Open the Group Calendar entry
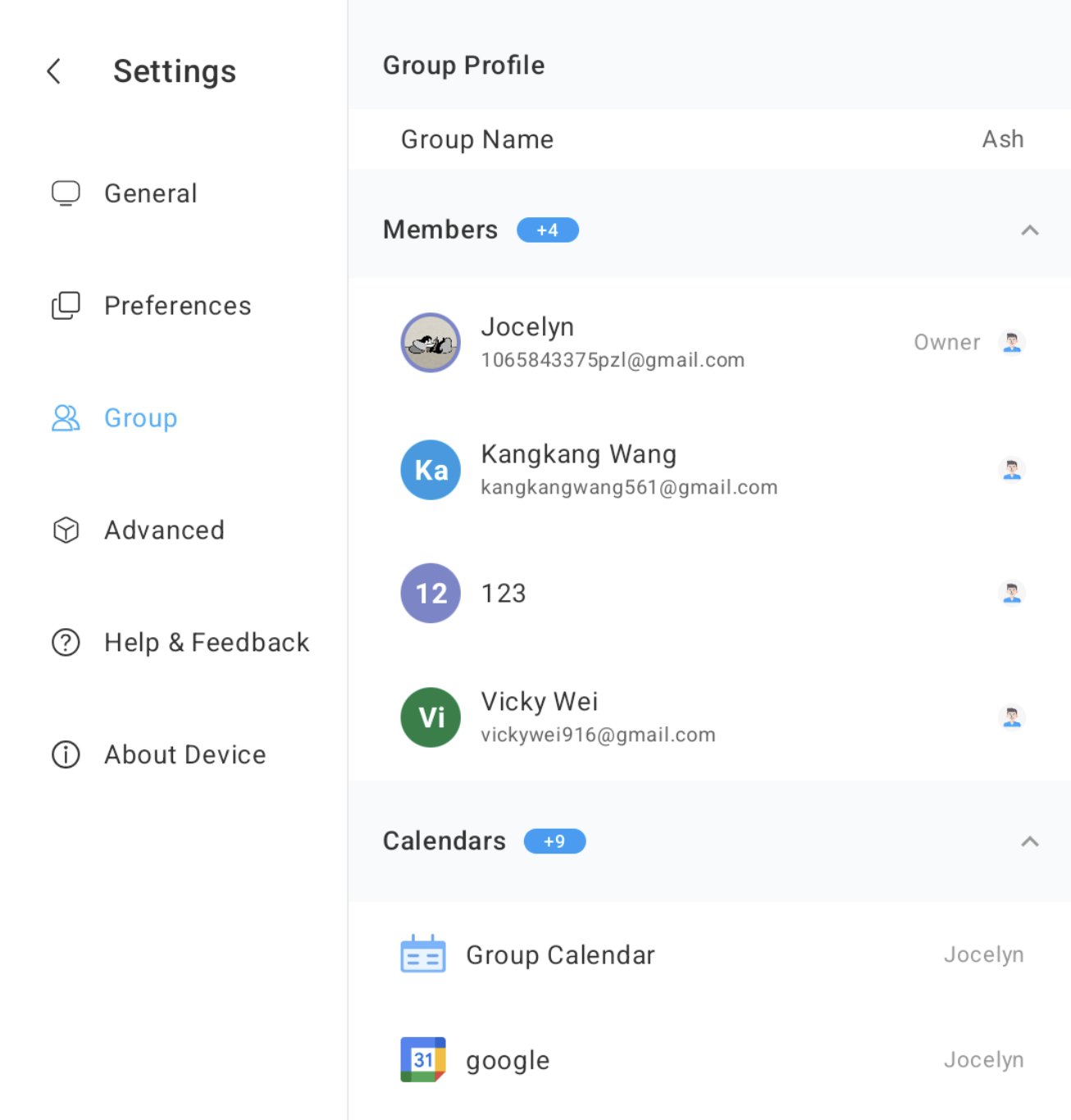Screen dimensions: 1071x1120 pyautogui.click(x=709, y=954)
